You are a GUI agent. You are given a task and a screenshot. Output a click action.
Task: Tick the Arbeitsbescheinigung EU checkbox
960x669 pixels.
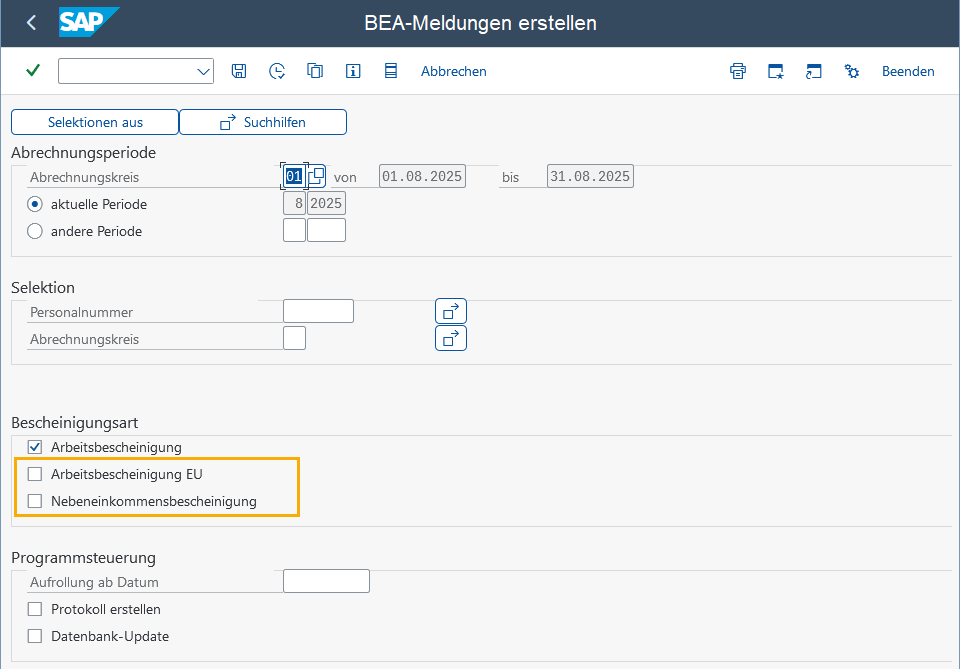35,474
